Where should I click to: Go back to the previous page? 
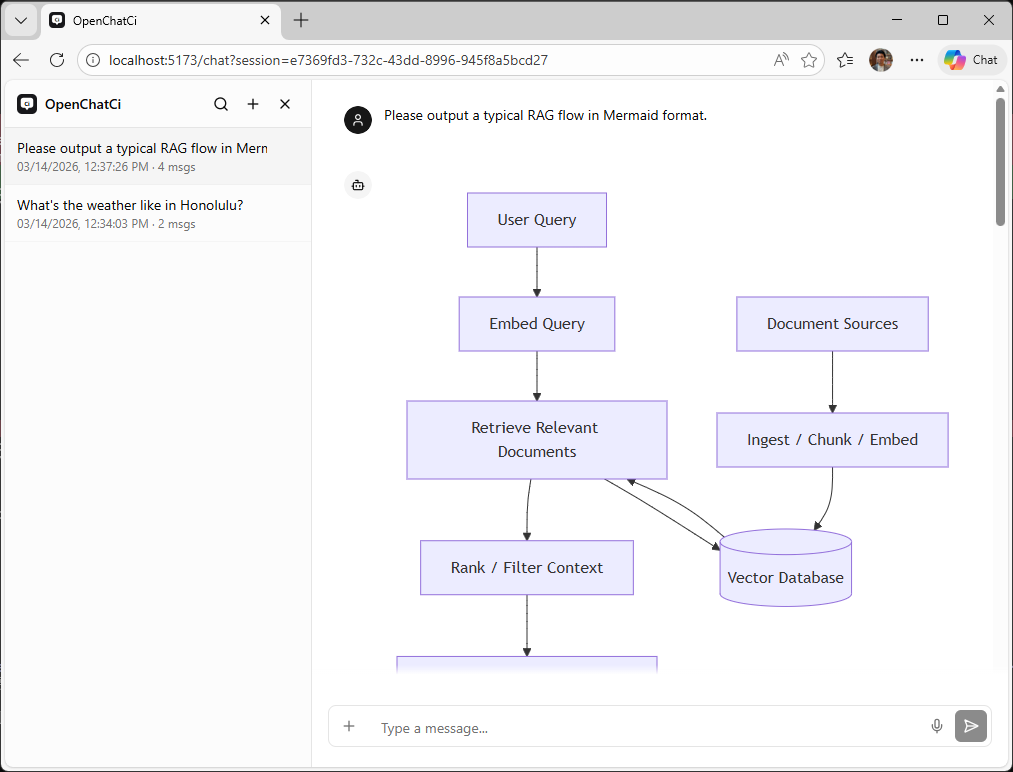(x=21, y=60)
